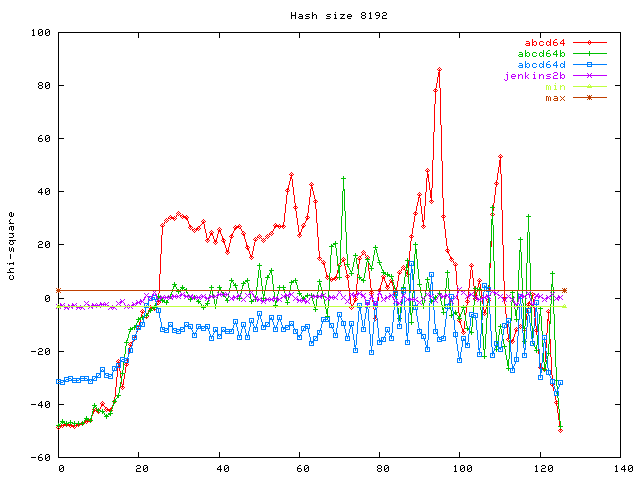This screenshot has width=640, height=480.
Task: Click the green abcd64b legend line sample
Action: pyautogui.click(x=590, y=54)
